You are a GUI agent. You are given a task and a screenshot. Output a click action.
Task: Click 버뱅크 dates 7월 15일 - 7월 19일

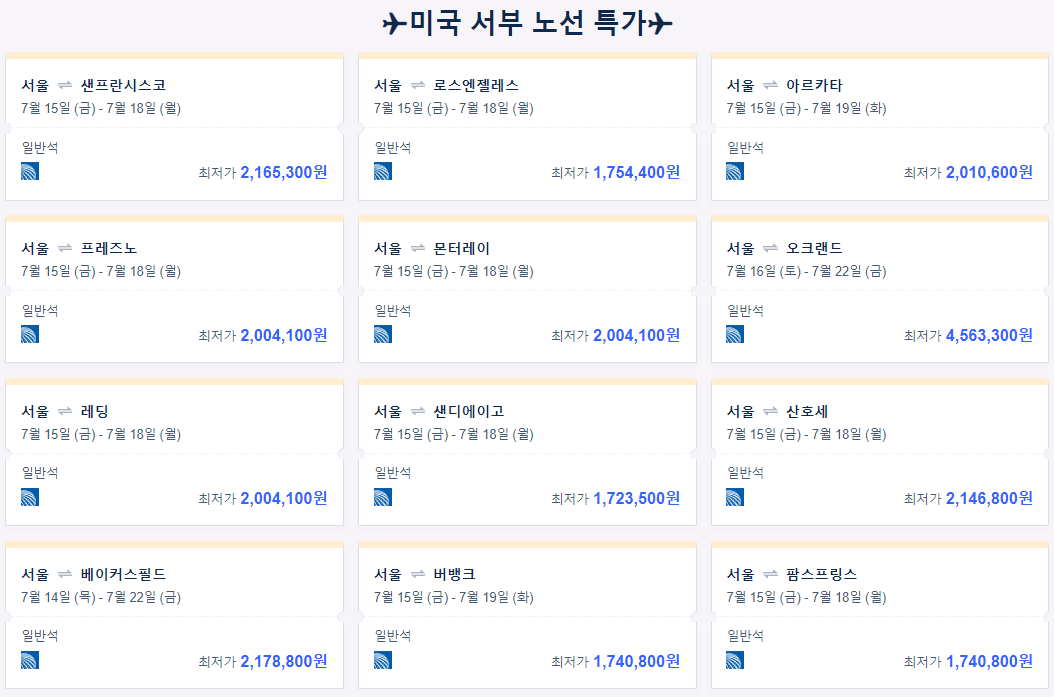[454, 597]
